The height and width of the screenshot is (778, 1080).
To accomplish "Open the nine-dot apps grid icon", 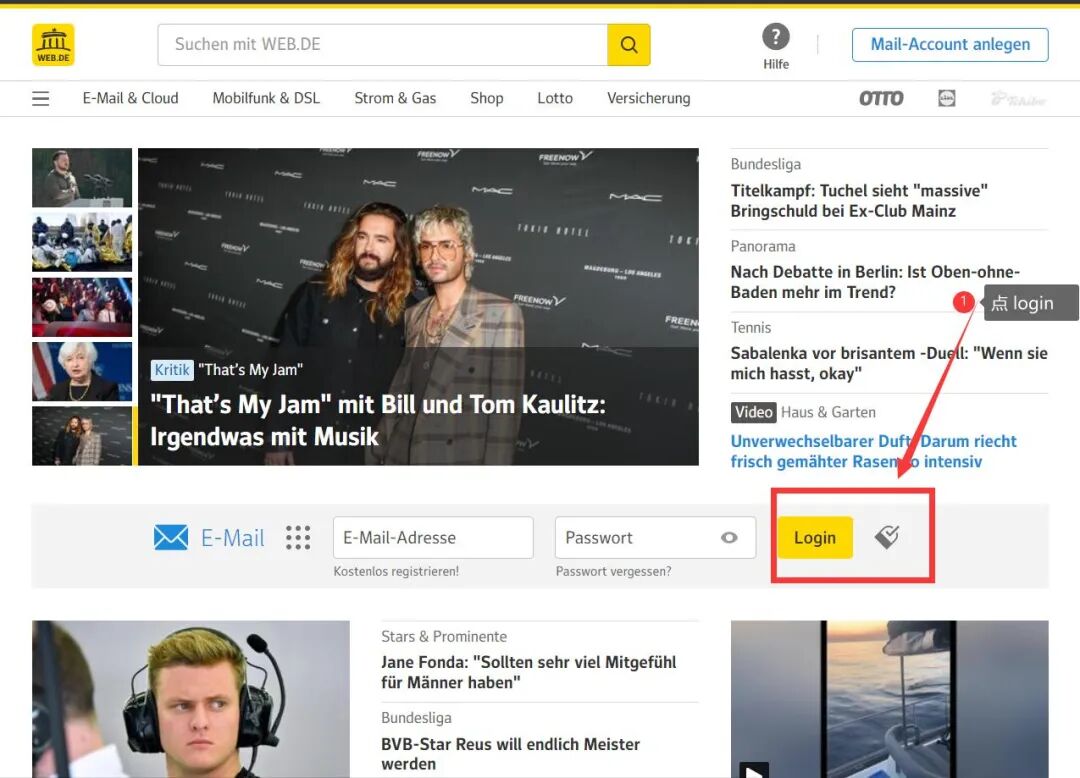I will [298, 537].
